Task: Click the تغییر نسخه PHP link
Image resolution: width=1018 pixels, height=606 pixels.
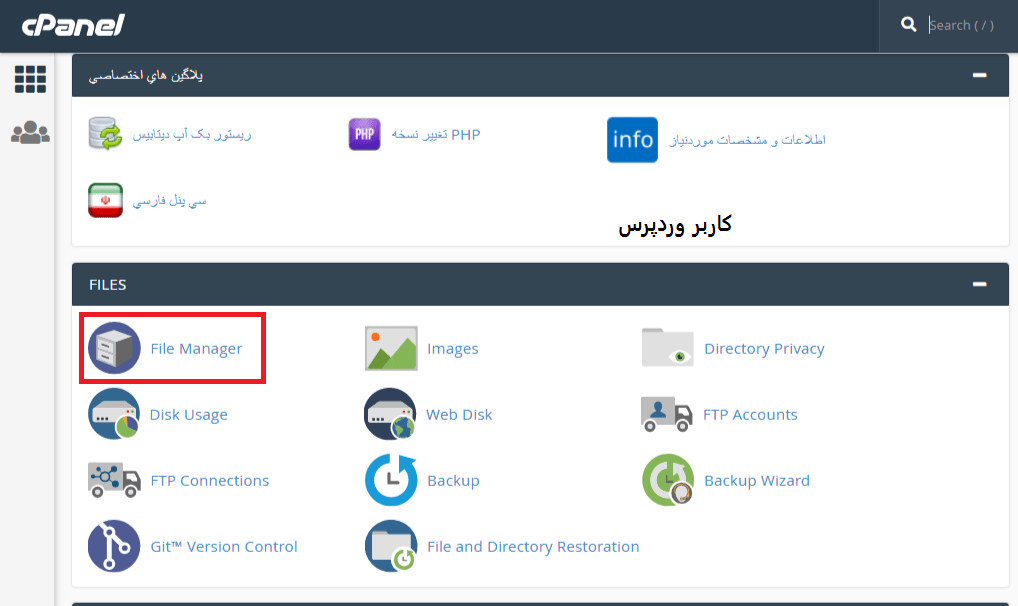Action: (x=436, y=134)
